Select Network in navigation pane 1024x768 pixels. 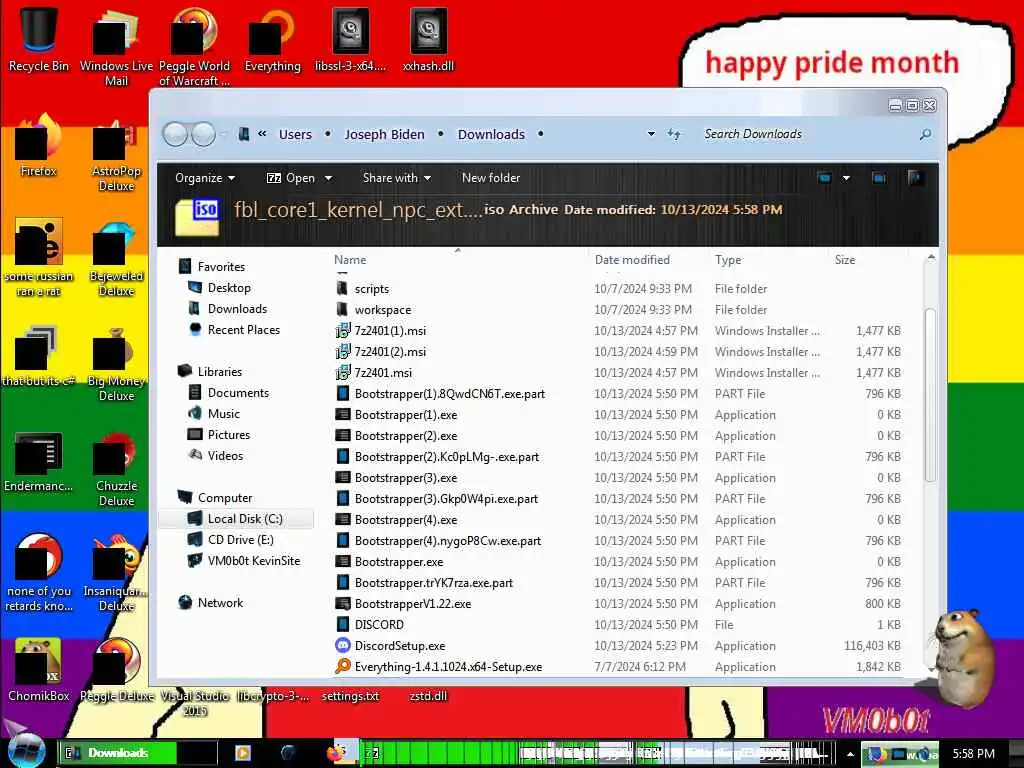[x=220, y=603]
